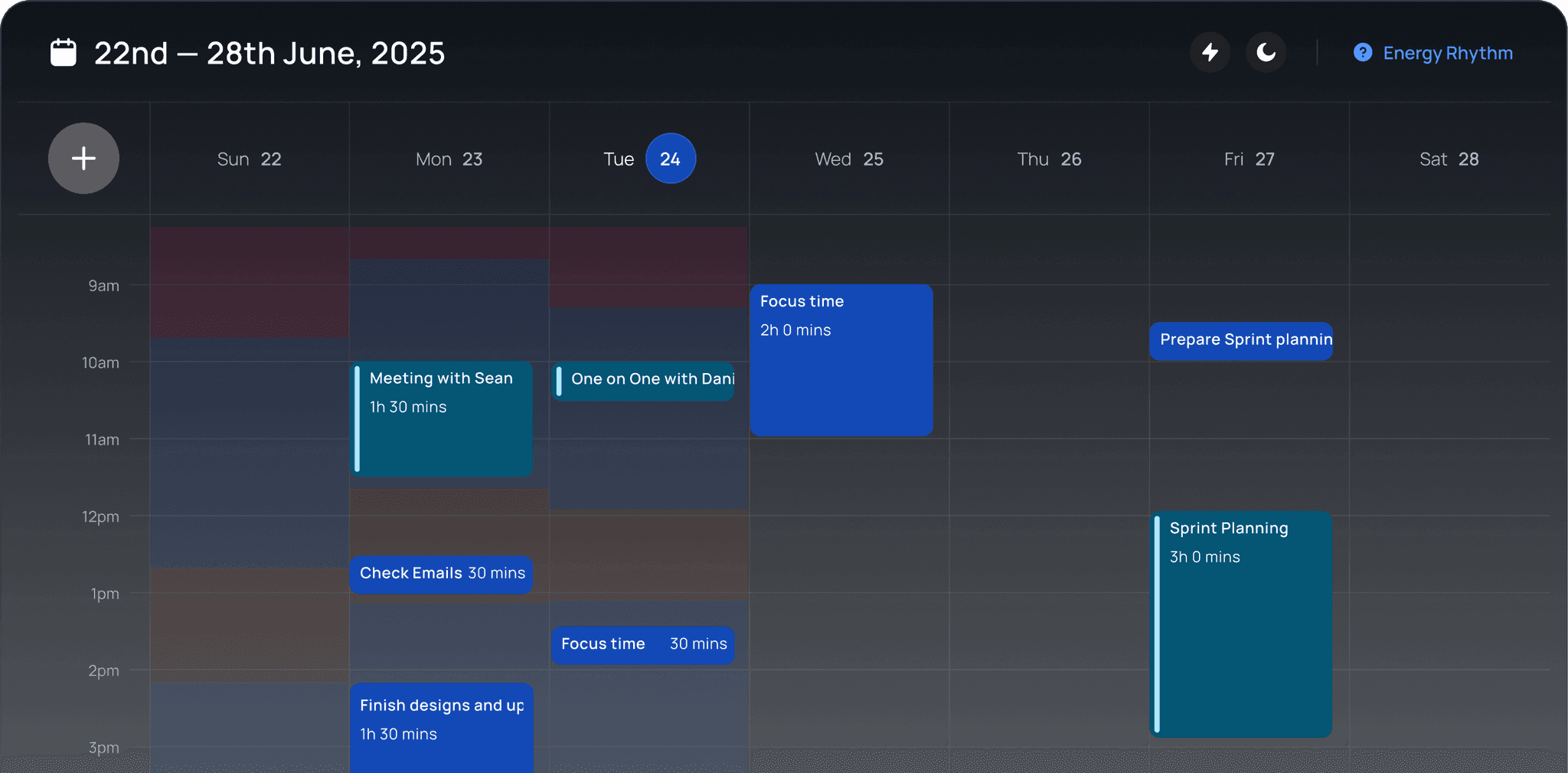Viewport: 1568px width, 773px height.
Task: Click the lightning bolt icon in the header
Action: pos(1210,52)
